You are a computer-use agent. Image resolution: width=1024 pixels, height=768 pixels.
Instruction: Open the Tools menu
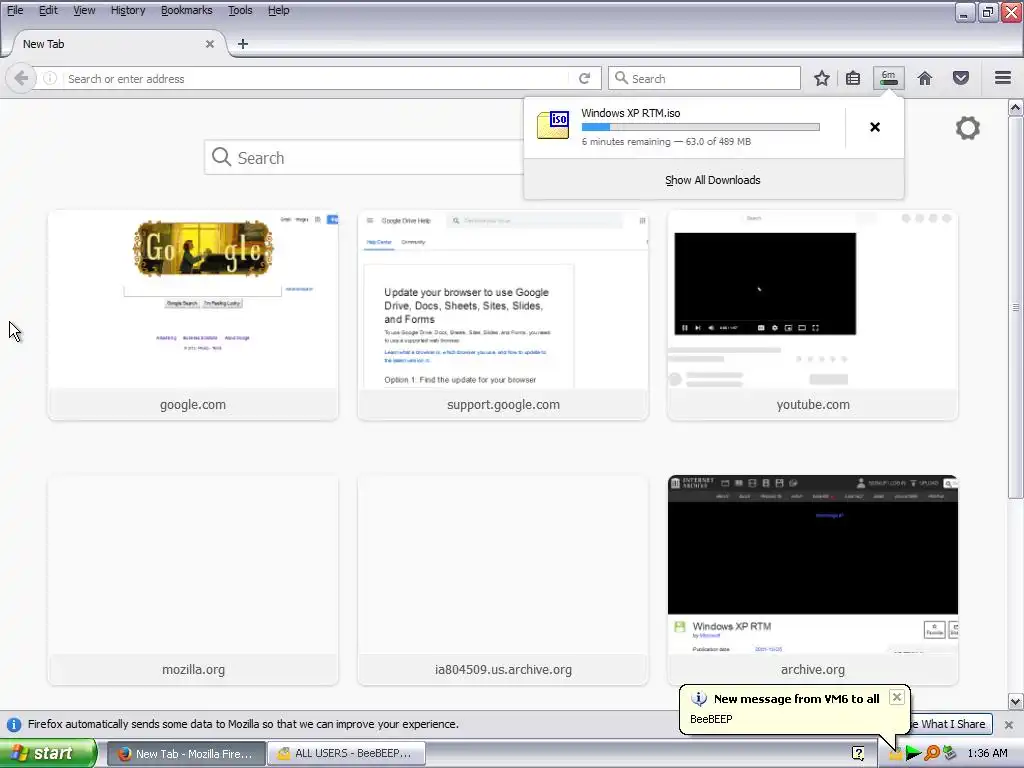click(240, 10)
